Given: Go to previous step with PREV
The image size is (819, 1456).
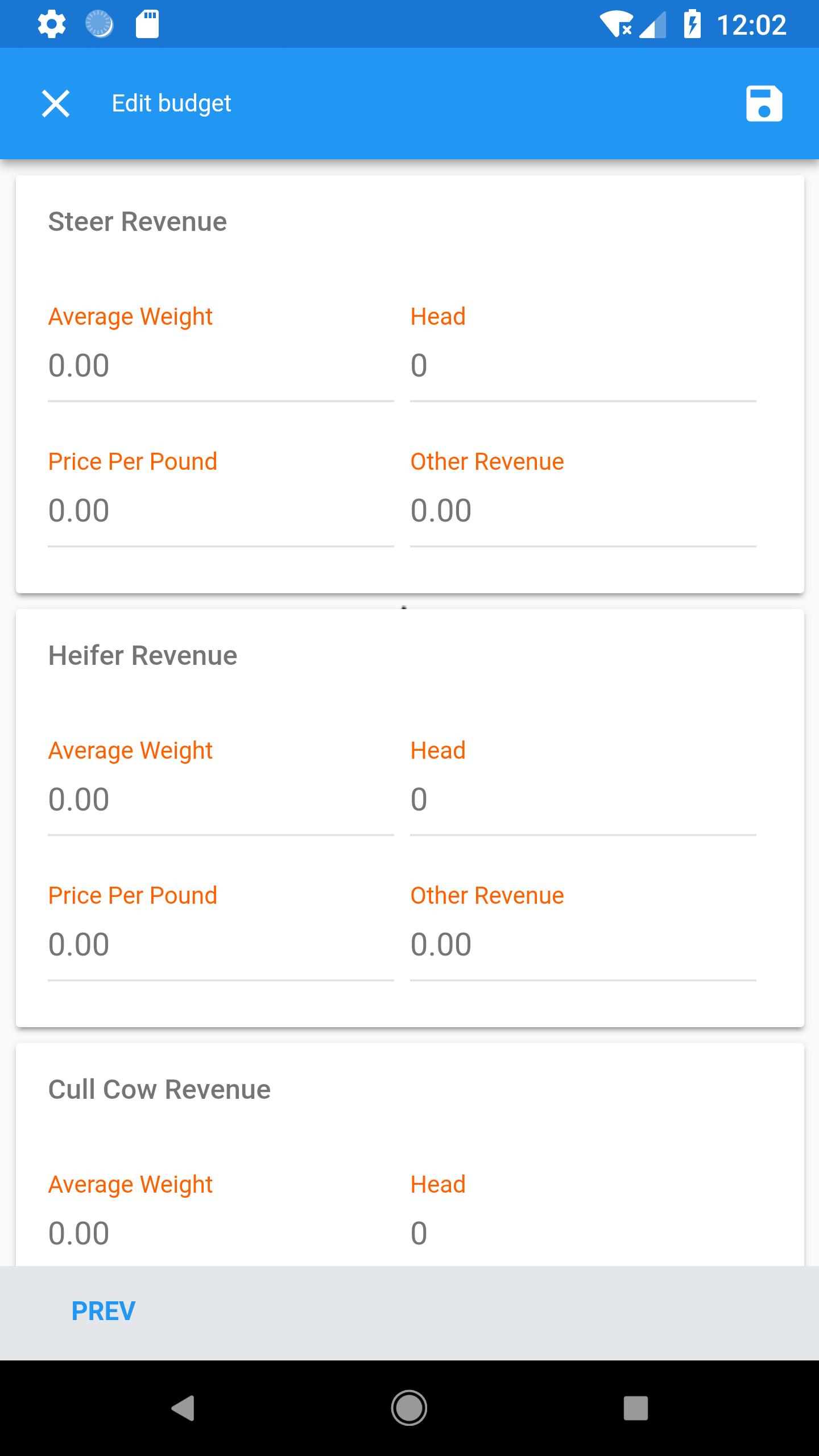Looking at the screenshot, I should [x=103, y=1311].
